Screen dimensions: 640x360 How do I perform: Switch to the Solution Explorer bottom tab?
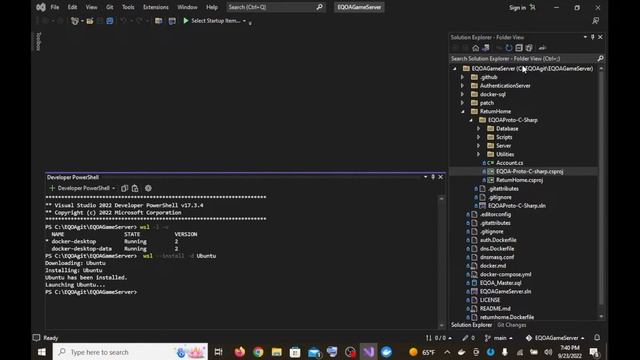(x=471, y=325)
